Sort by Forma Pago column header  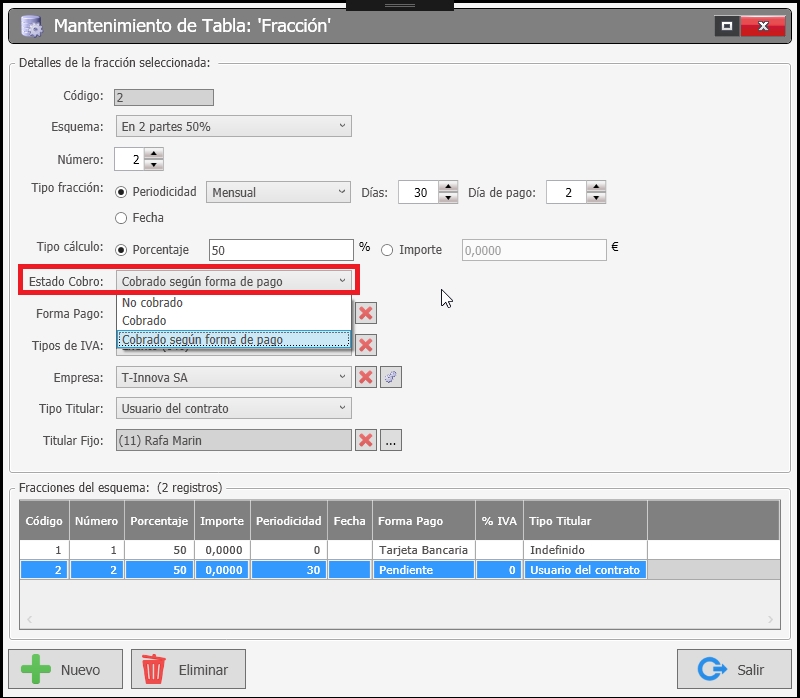point(424,520)
